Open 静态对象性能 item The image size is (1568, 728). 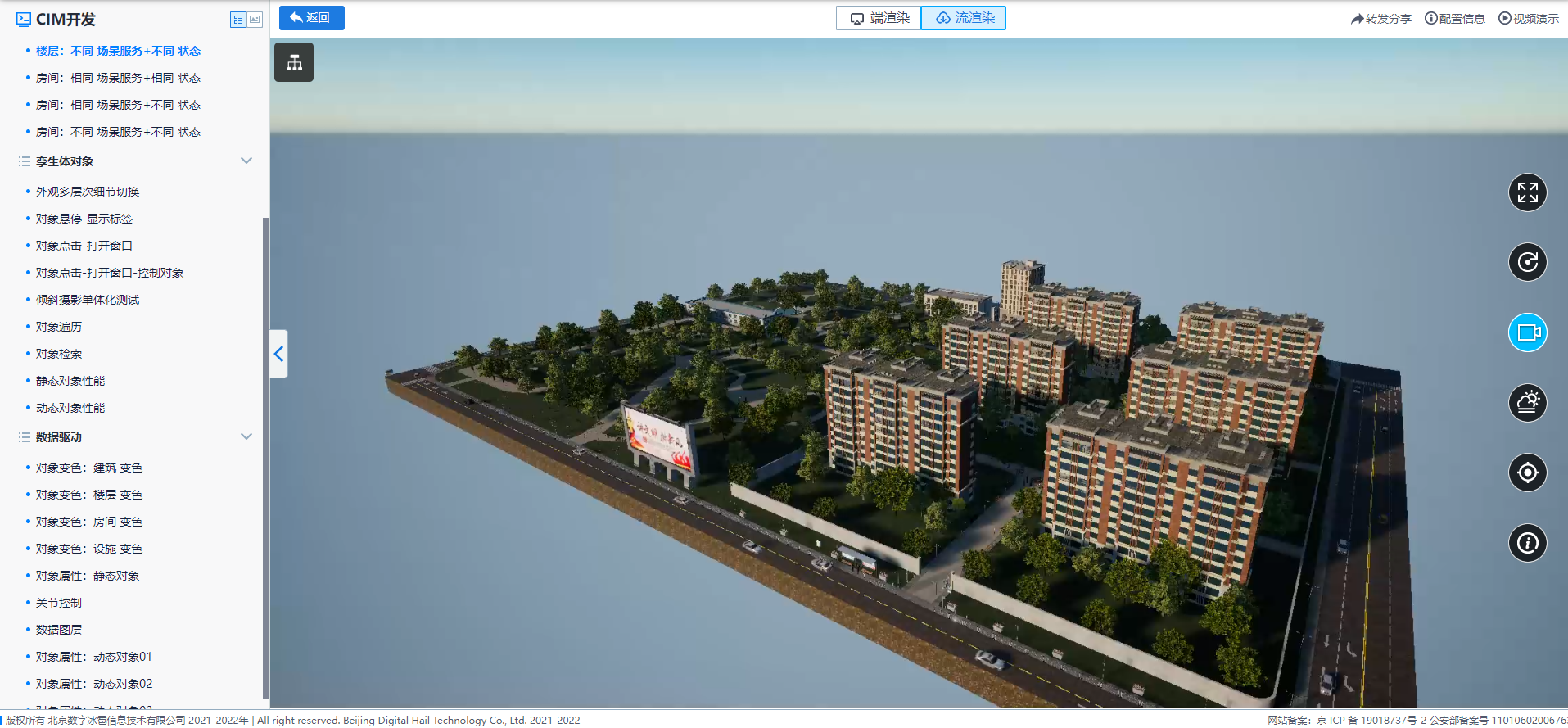pyautogui.click(x=70, y=381)
